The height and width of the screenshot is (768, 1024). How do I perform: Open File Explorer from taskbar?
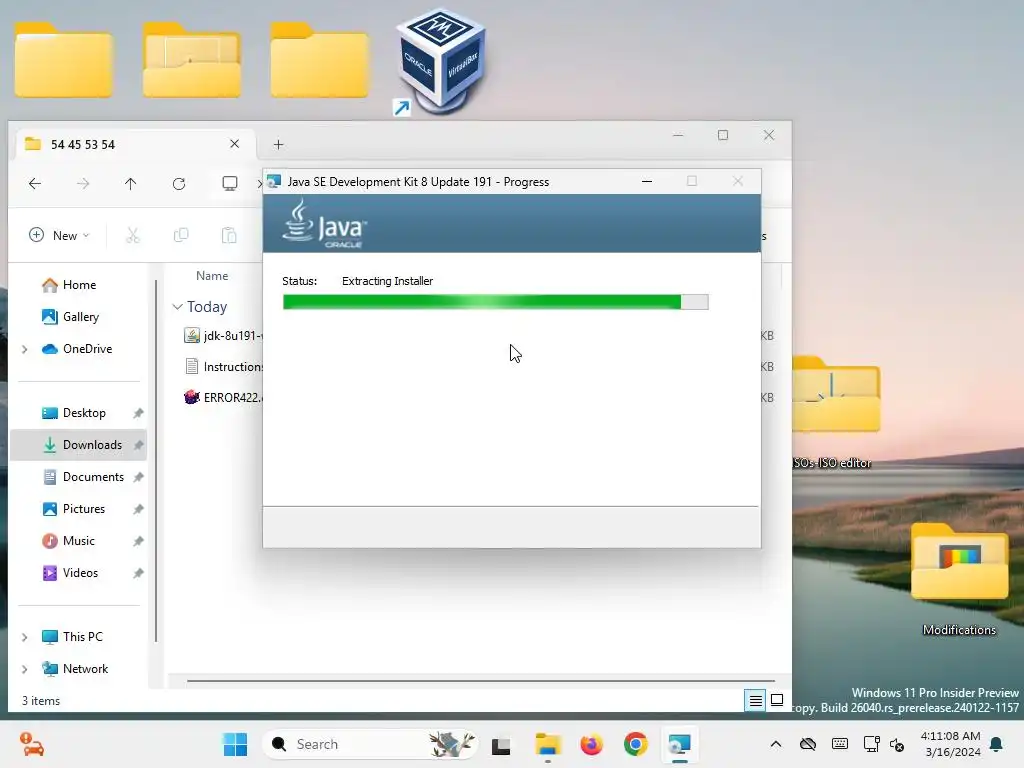click(548, 744)
